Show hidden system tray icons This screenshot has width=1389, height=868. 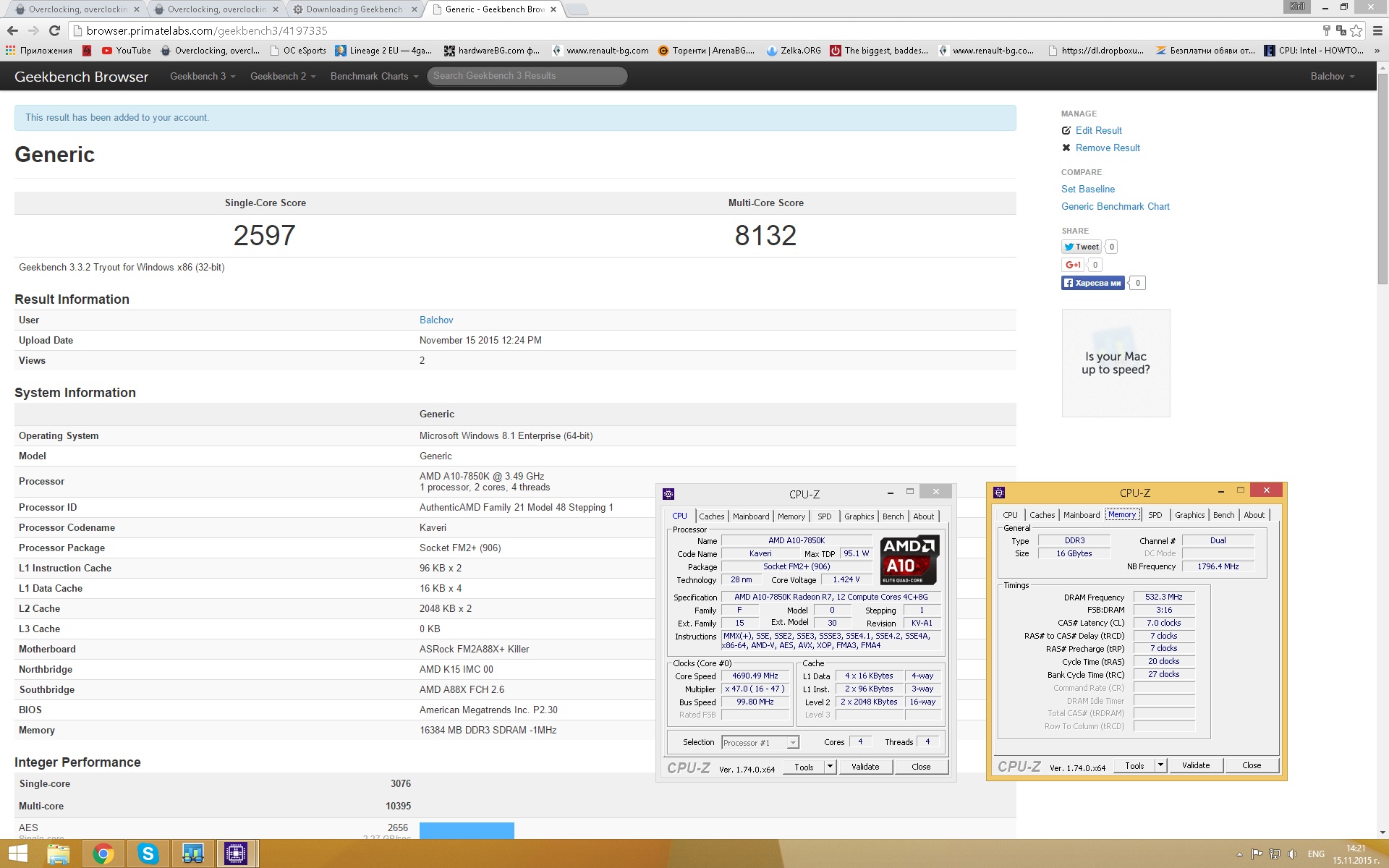[x=1239, y=854]
